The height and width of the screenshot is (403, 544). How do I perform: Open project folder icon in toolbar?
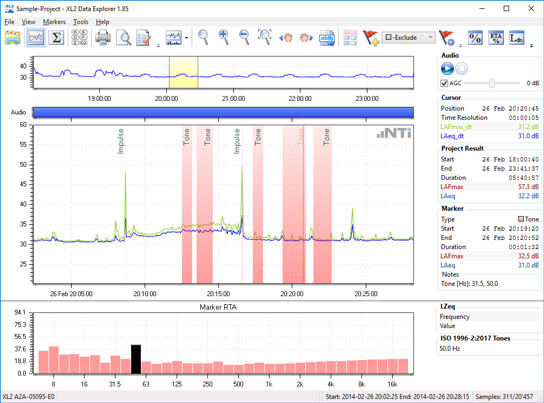pyautogui.click(x=12, y=37)
